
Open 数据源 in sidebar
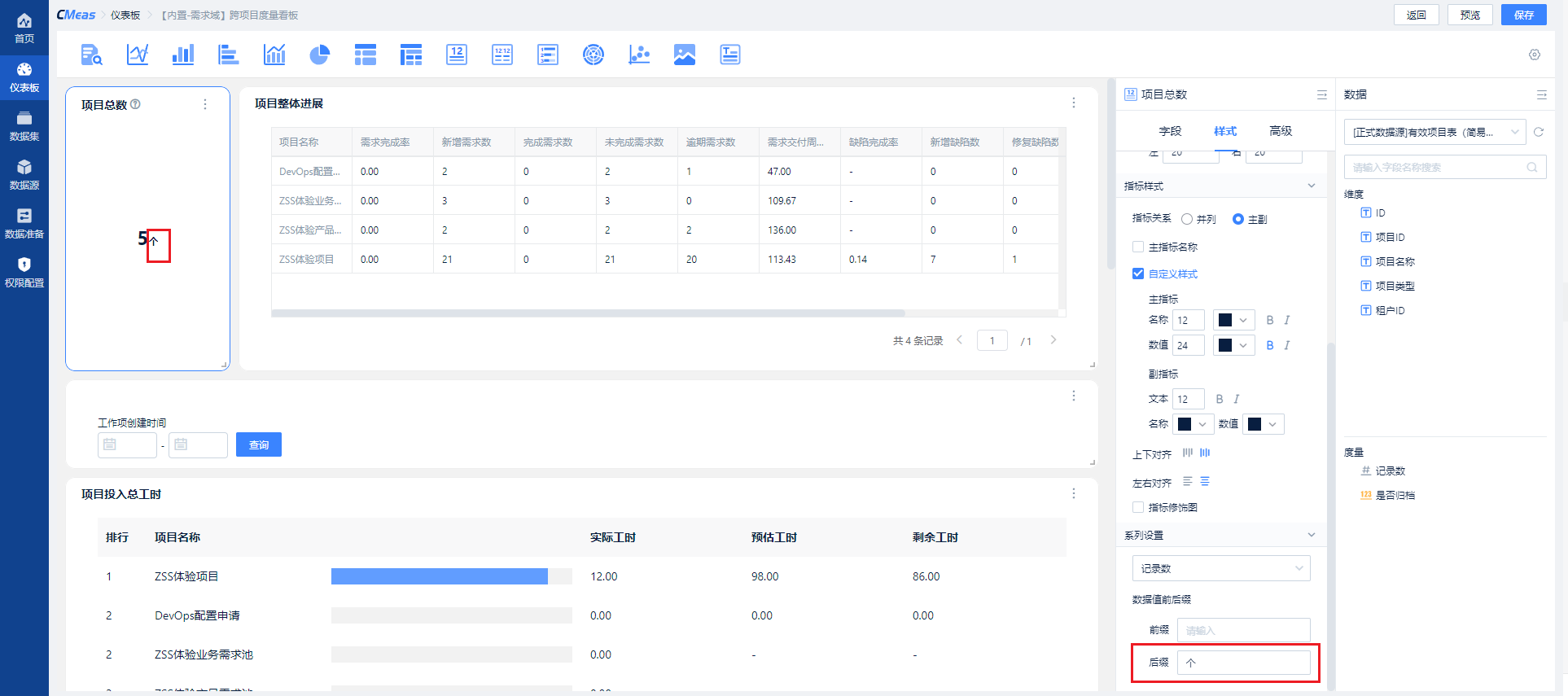tap(24, 175)
